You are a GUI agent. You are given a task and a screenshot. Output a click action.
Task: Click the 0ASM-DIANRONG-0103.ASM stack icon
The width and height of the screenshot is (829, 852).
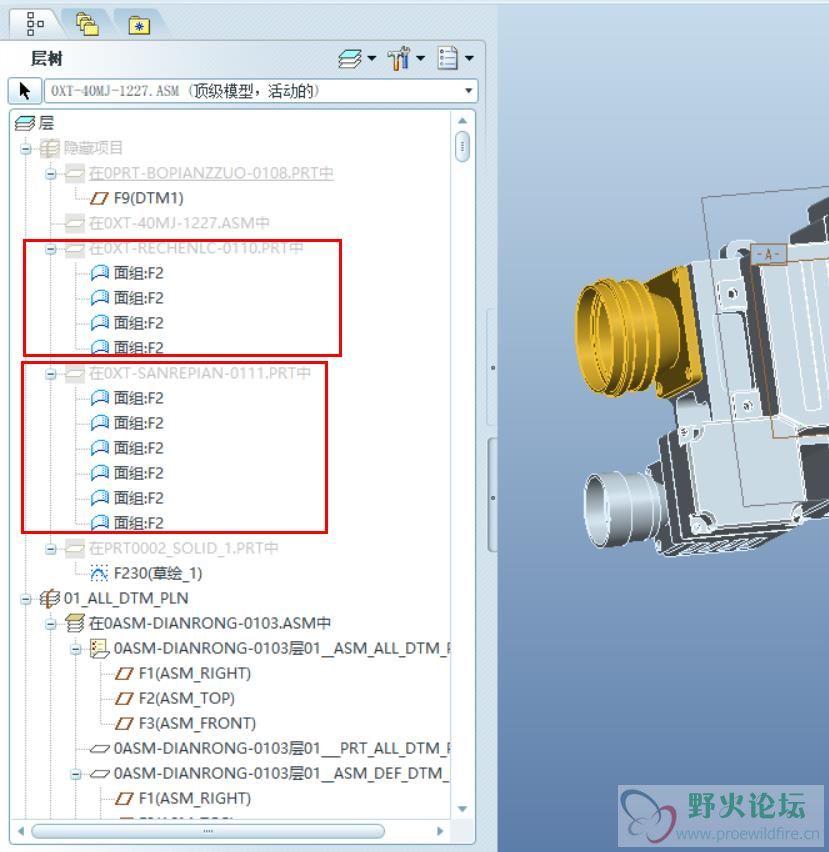point(75,623)
